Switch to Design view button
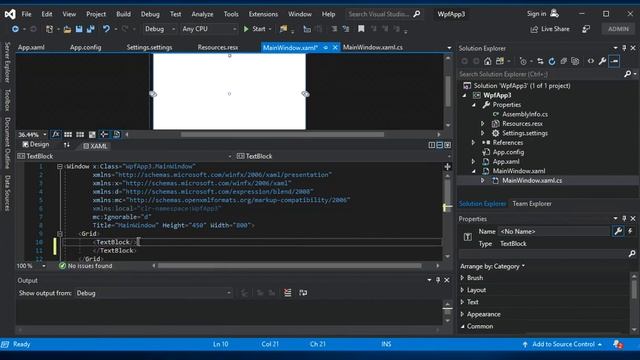Screen dimensions: 640x360 (36, 144)
